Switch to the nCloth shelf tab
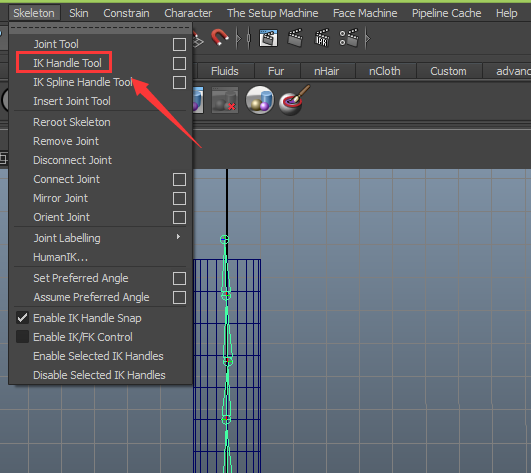The image size is (531, 473). tap(385, 71)
